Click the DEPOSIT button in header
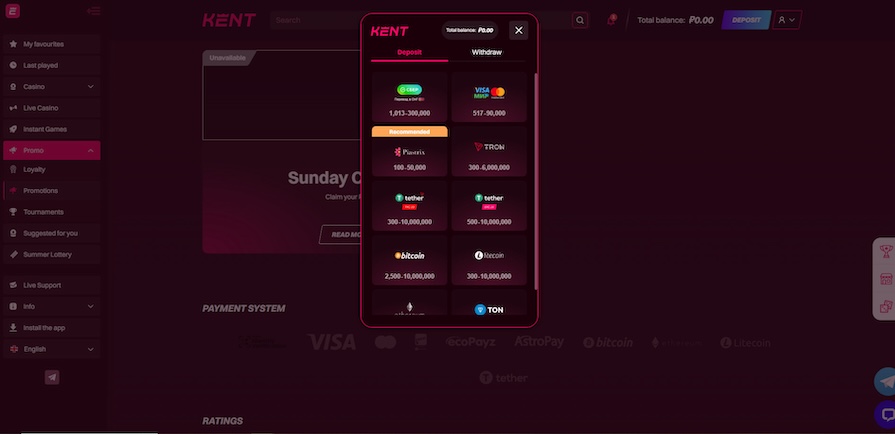Screen dimensions: 895x434 pyautogui.click(x=746, y=20)
